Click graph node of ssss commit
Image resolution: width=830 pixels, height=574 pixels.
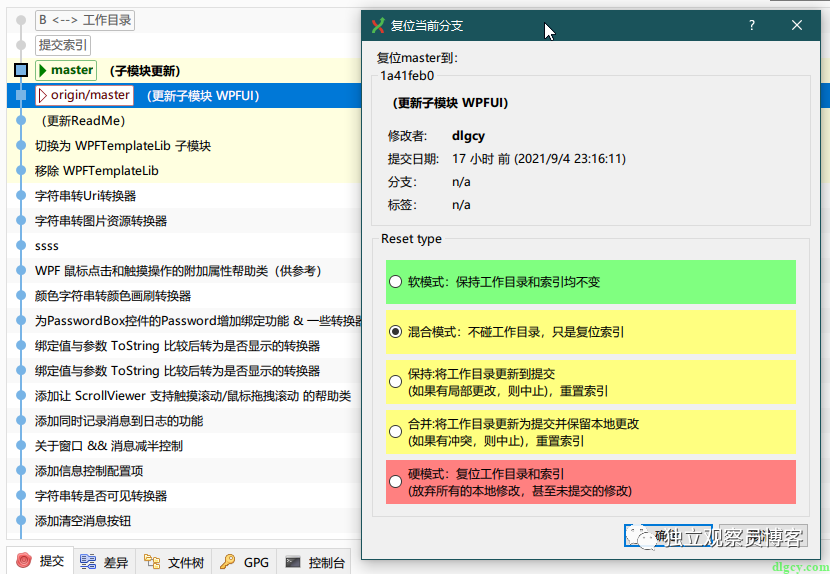tap(21, 246)
